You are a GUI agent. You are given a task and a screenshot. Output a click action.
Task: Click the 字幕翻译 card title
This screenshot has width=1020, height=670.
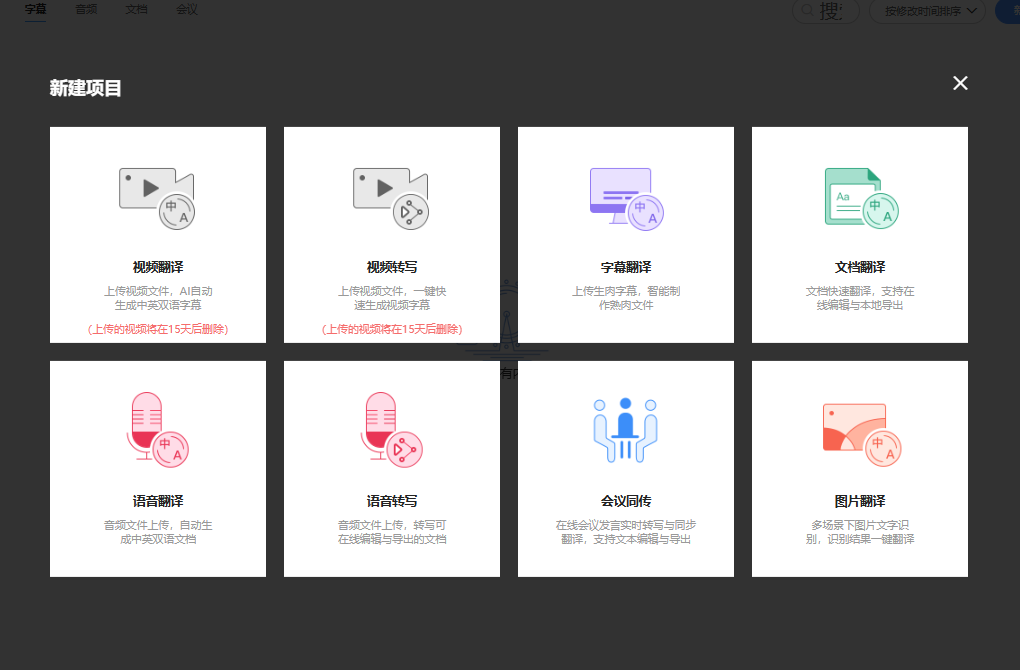tap(626, 267)
